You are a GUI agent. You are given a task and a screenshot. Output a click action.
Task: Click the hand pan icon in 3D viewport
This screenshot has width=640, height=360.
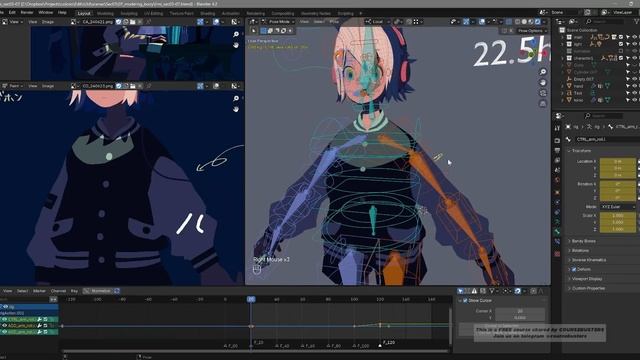point(543,82)
